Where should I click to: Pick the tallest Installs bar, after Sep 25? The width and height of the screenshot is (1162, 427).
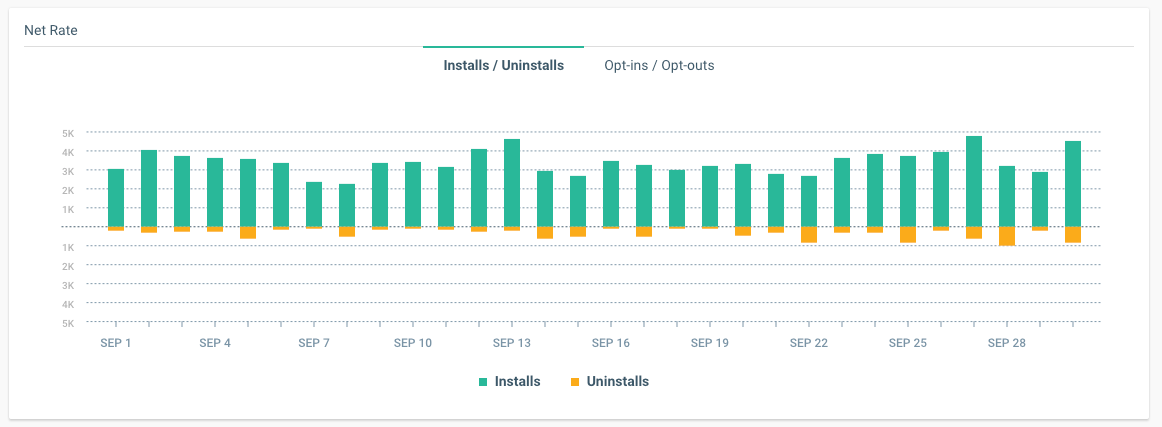(x=974, y=181)
